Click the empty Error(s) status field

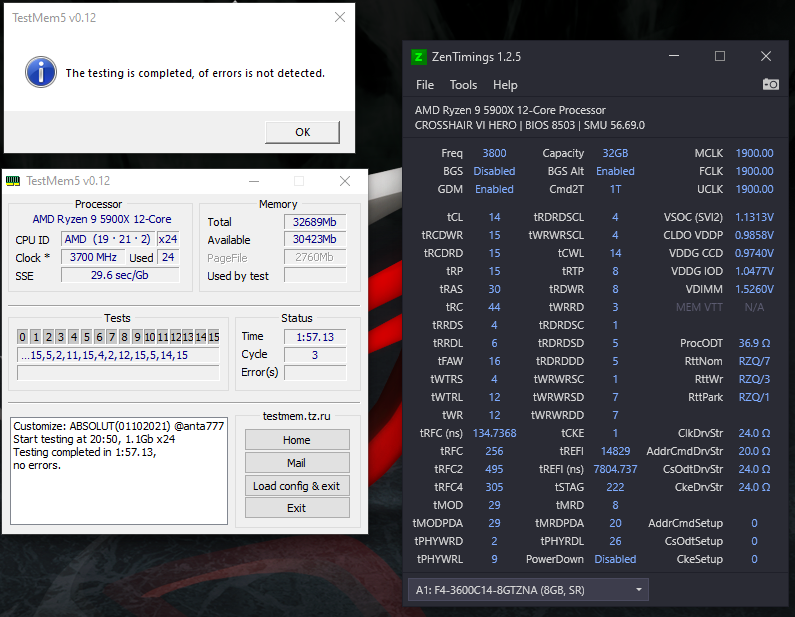click(315, 373)
